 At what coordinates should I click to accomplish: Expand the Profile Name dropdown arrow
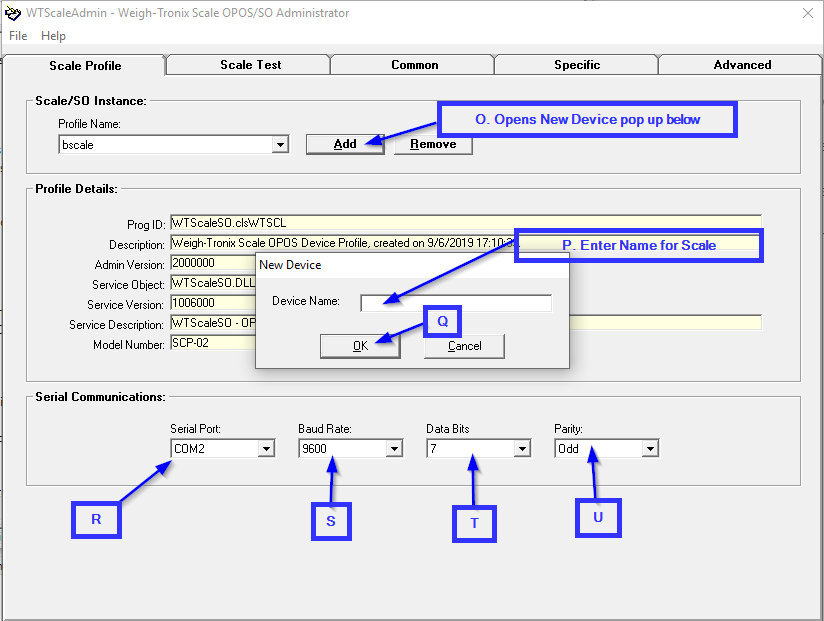(x=280, y=144)
